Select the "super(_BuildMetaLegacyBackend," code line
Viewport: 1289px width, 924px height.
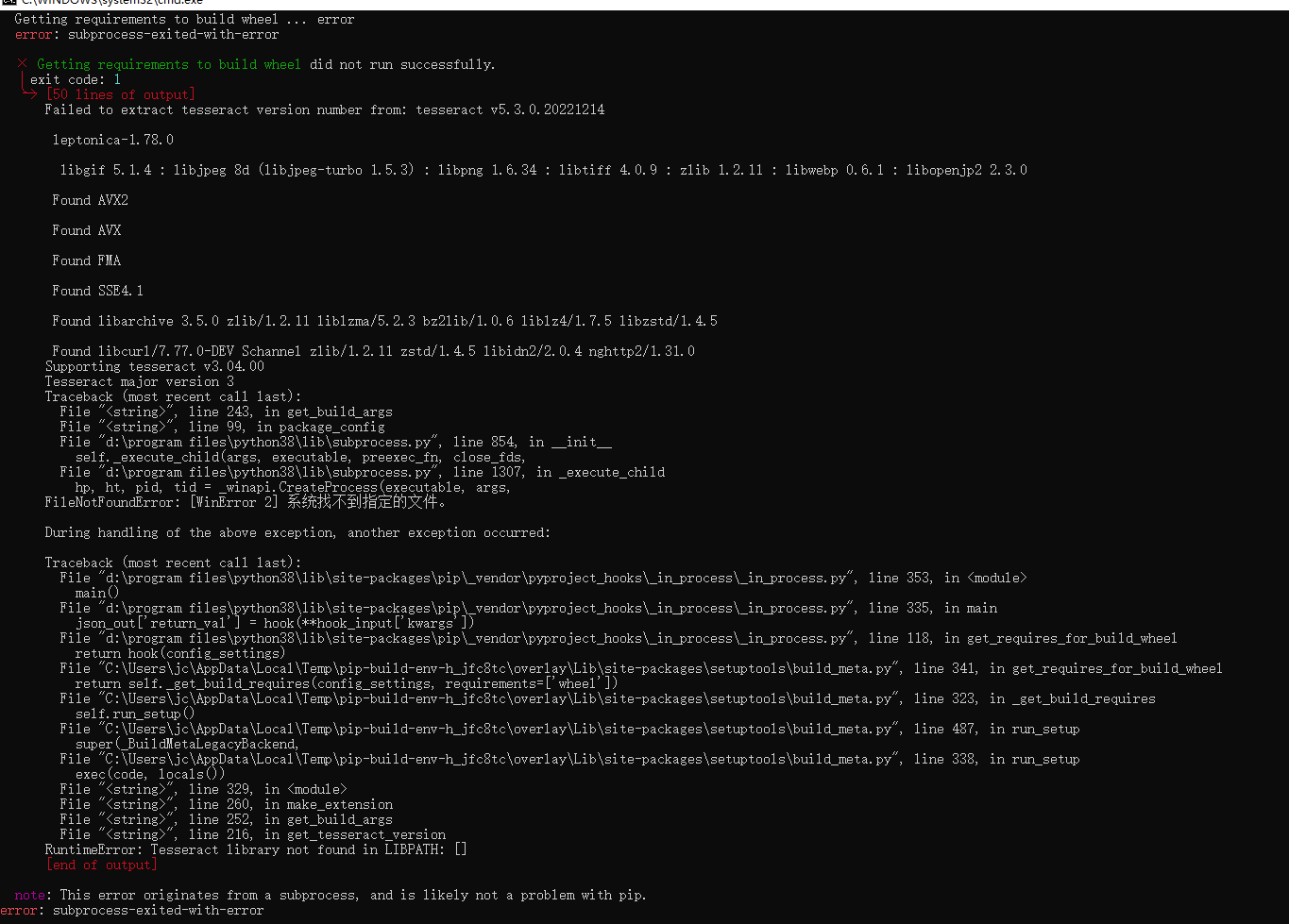coord(187,744)
